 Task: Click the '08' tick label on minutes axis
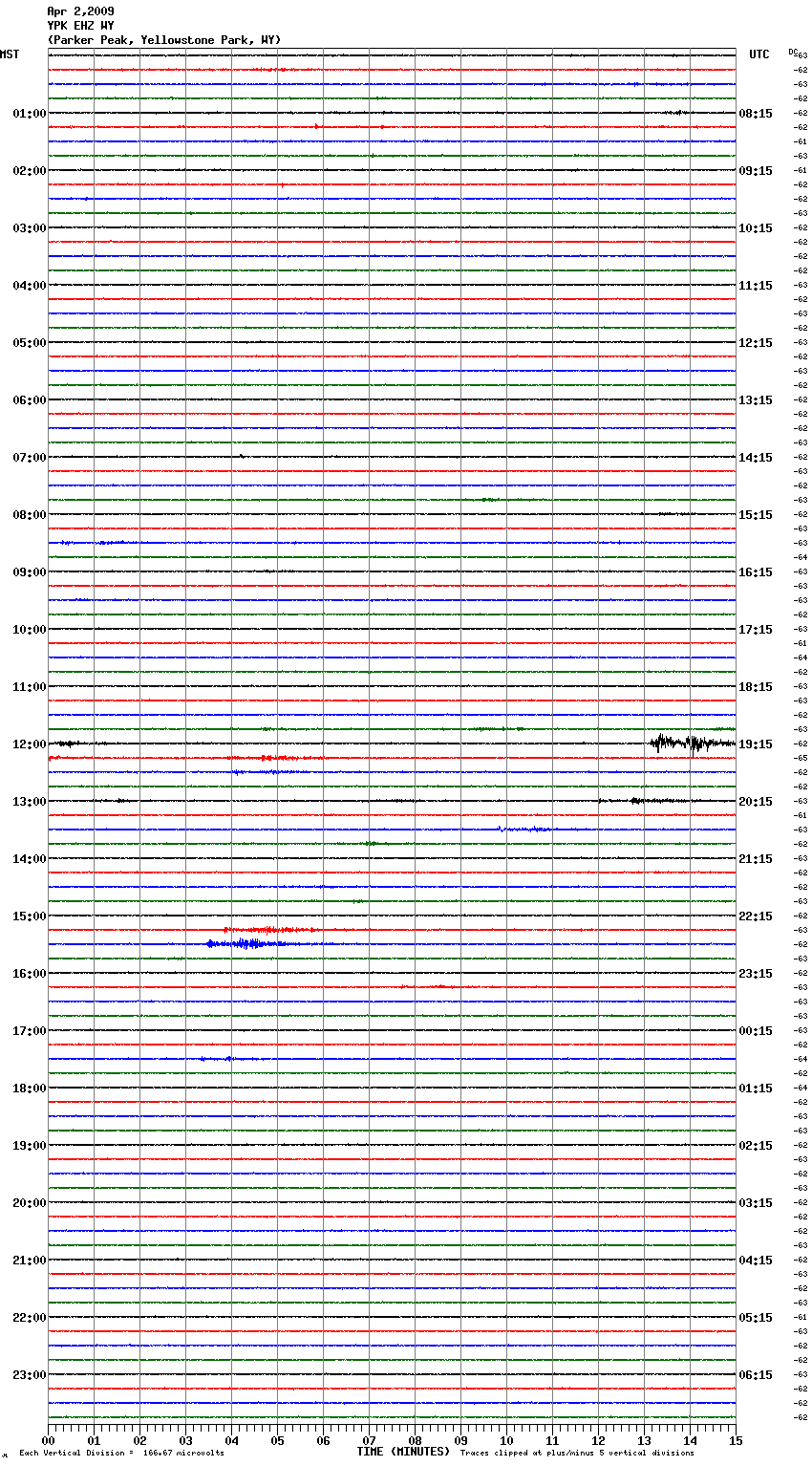coord(415,1440)
